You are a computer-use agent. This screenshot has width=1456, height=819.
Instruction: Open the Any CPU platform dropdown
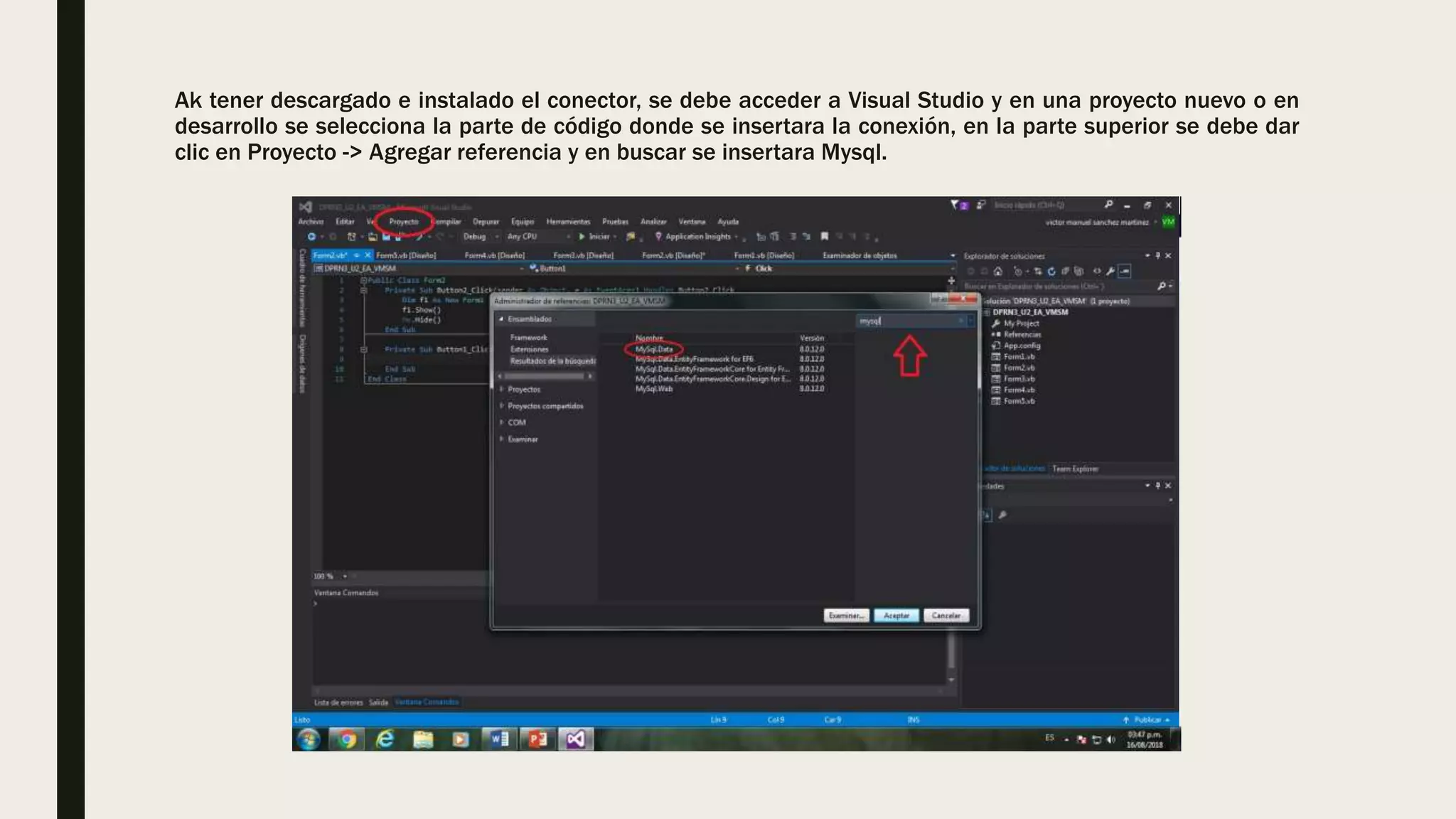click(539, 237)
